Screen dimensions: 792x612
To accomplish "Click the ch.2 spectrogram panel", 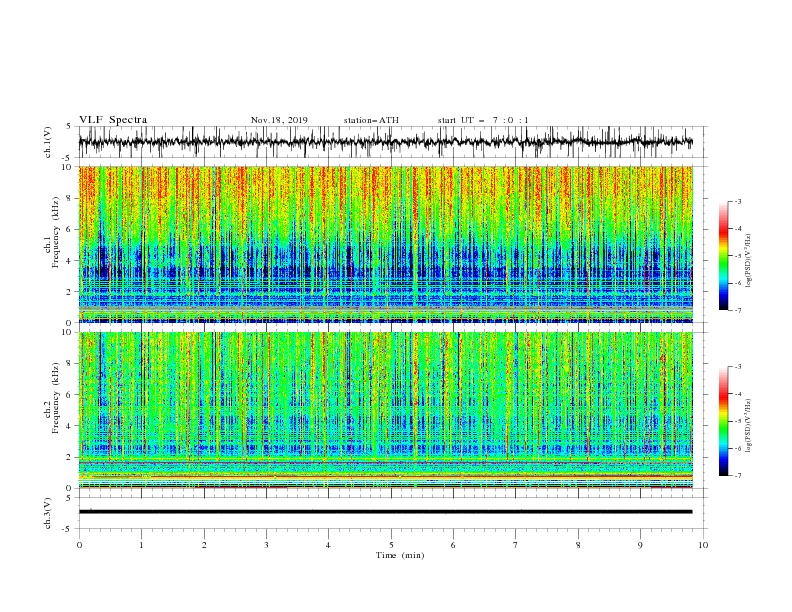I will (x=385, y=410).
